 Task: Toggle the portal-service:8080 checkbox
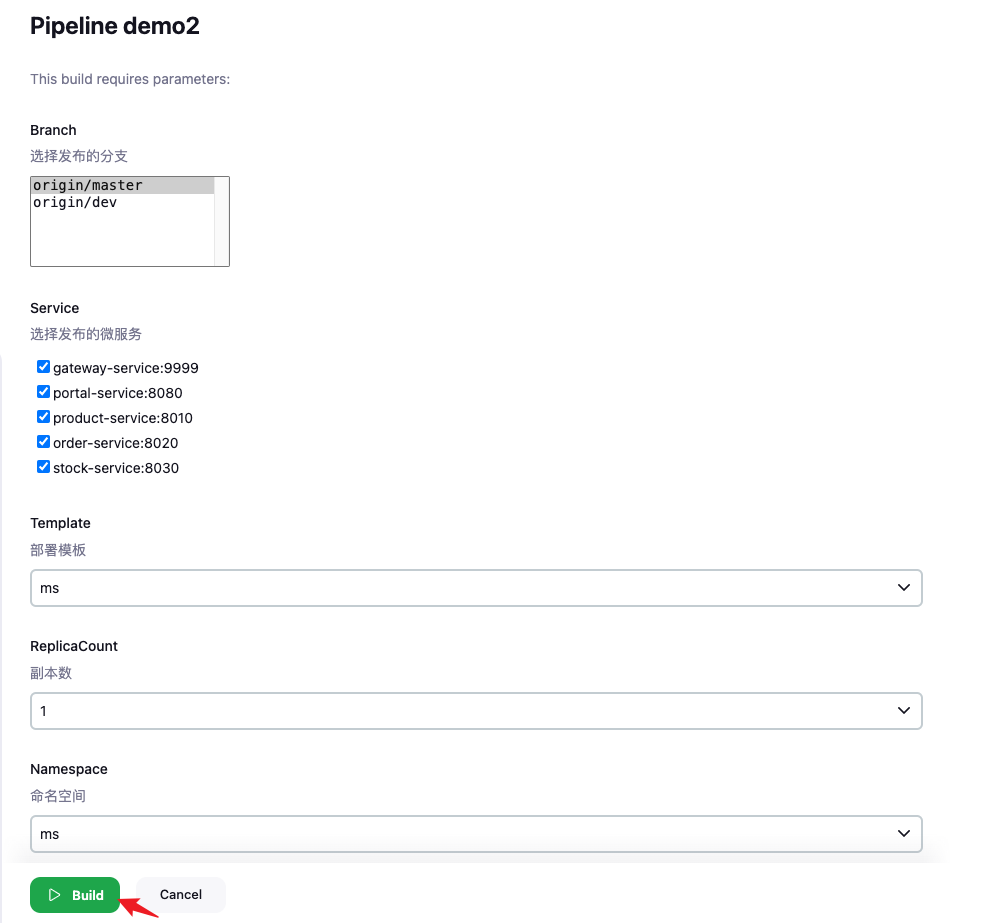coord(43,391)
